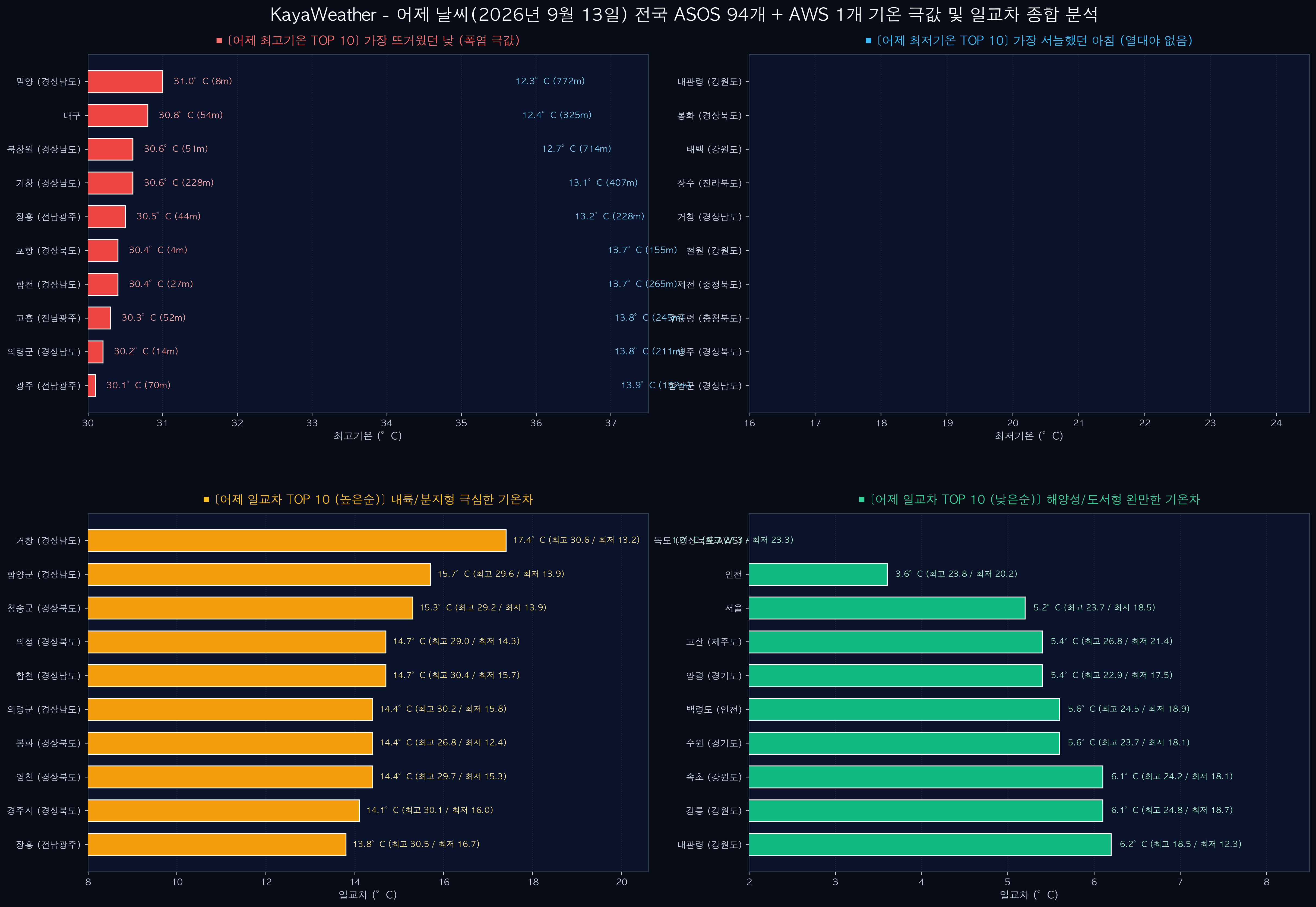Click the 30.2°C (14m) value label
Viewport: 1316px width, 907px height.
[146, 352]
